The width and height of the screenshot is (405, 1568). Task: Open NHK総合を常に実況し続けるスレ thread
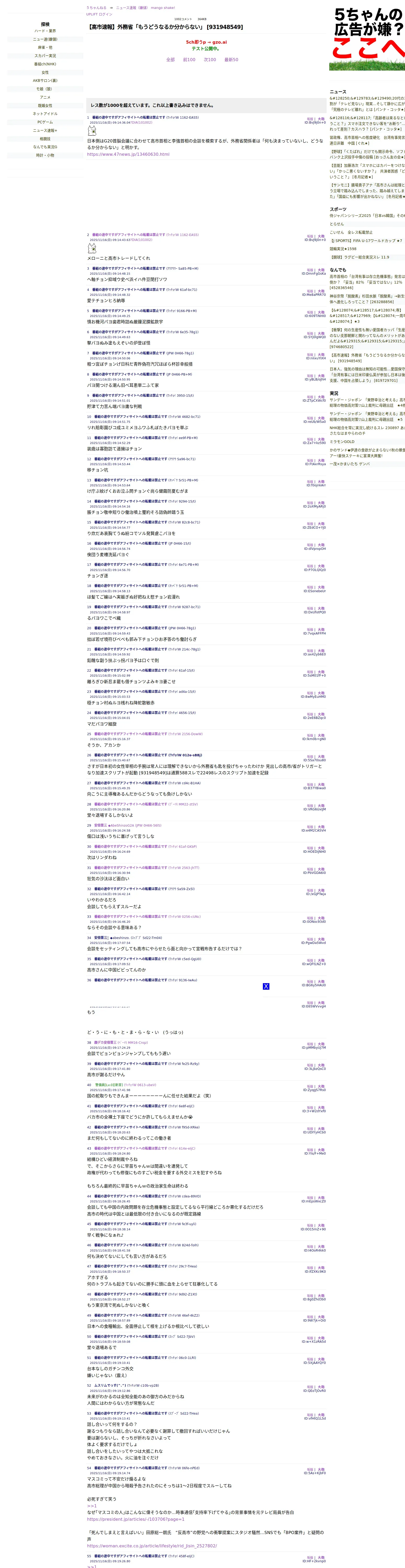coord(367,430)
